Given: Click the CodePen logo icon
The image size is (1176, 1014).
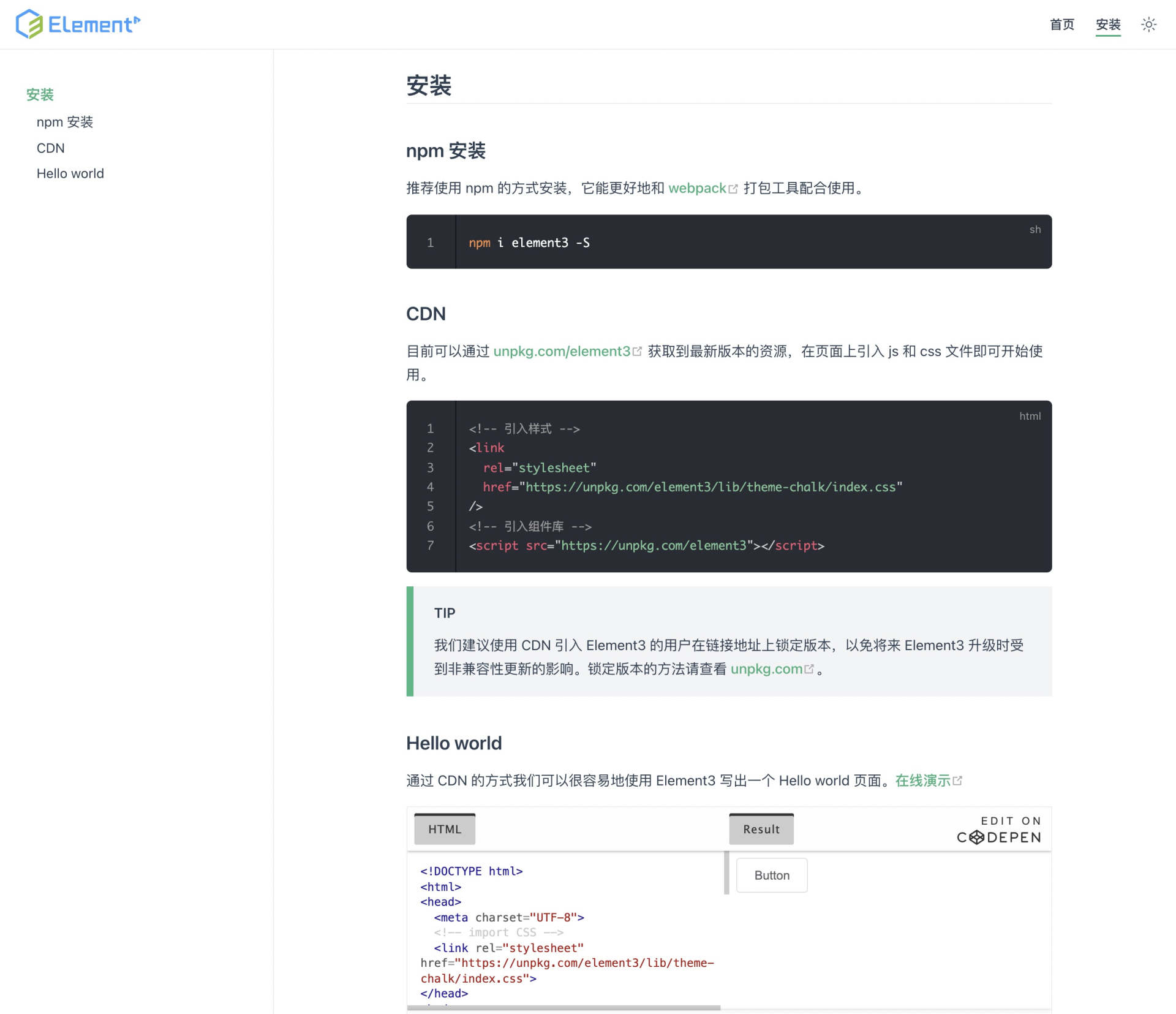Looking at the screenshot, I should [977, 838].
